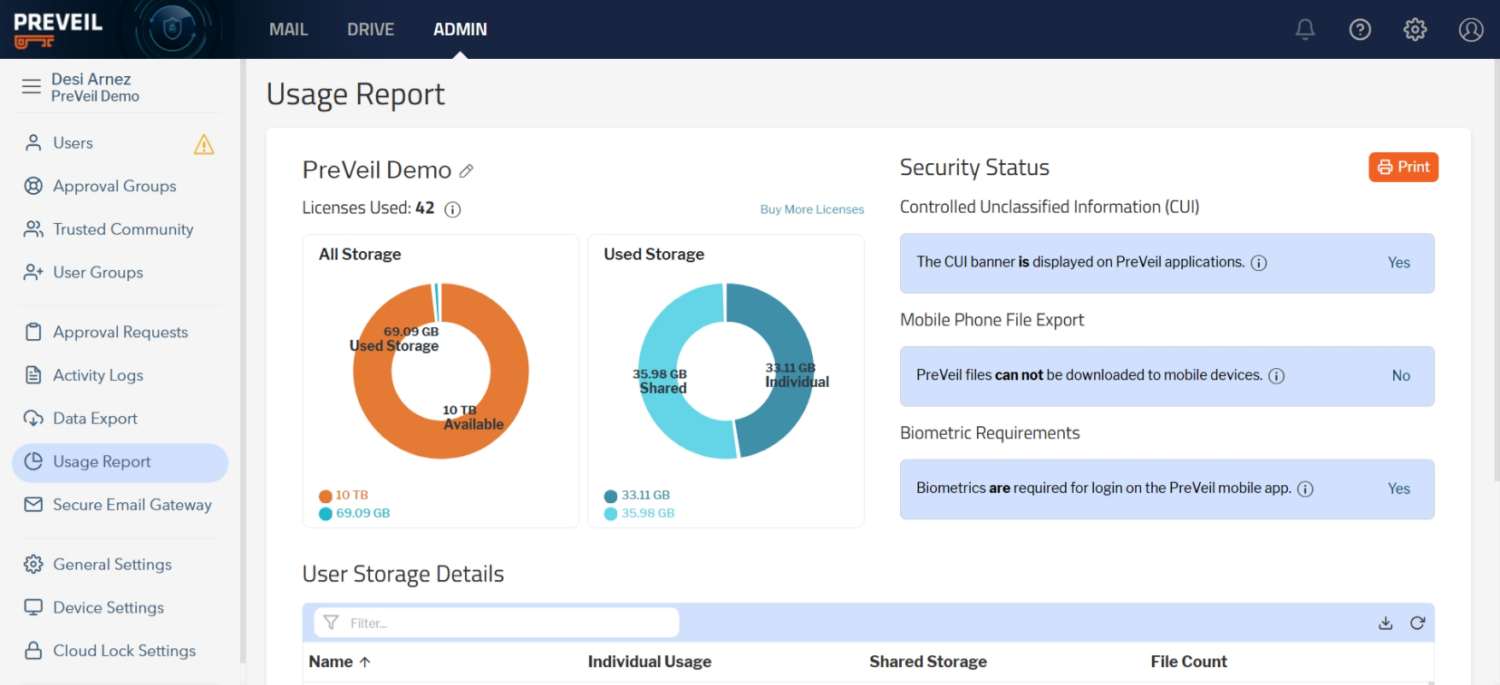Click the Users warning triangle icon

[x=204, y=145]
